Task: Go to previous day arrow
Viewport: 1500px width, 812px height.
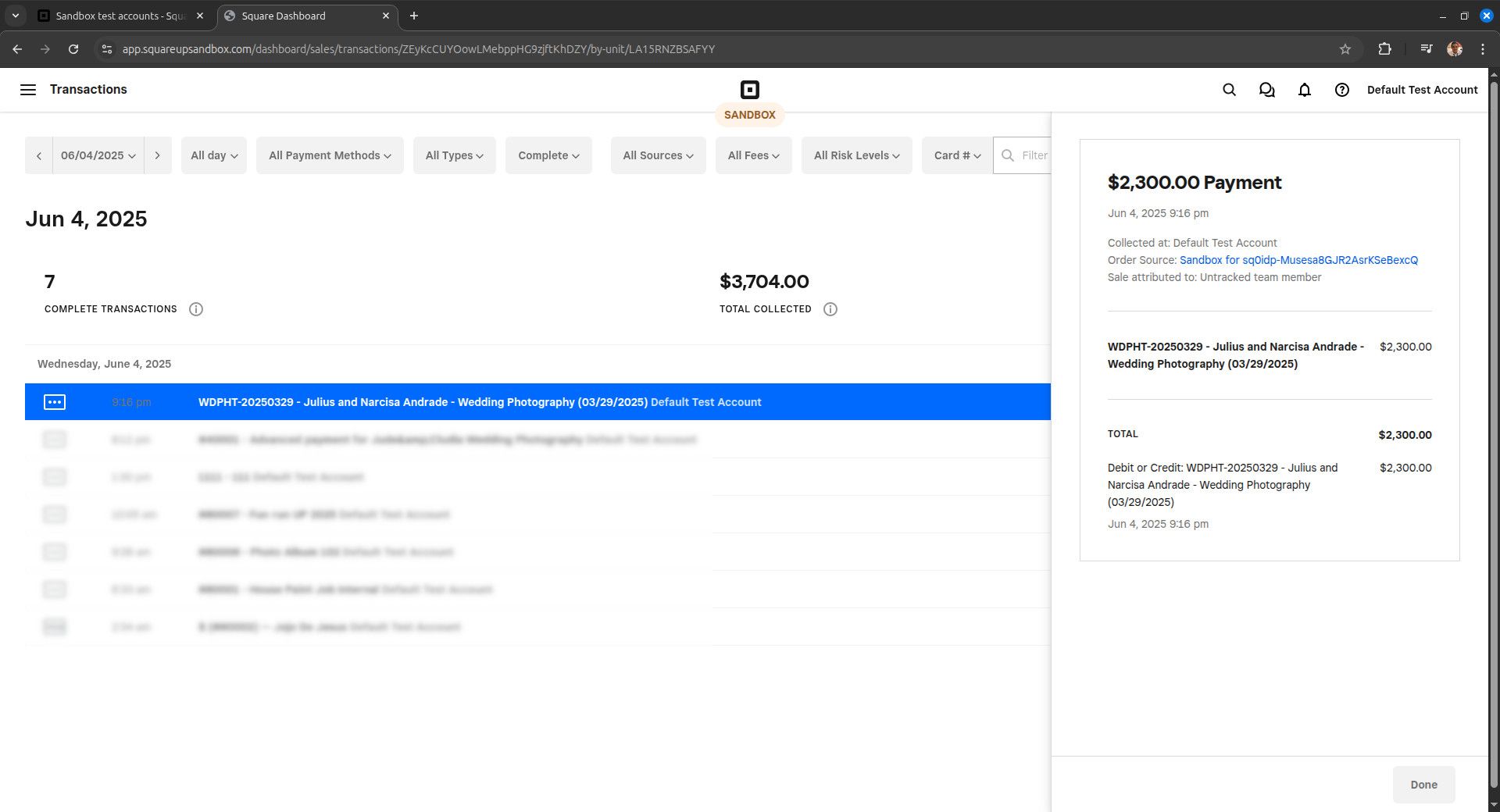Action: (39, 155)
